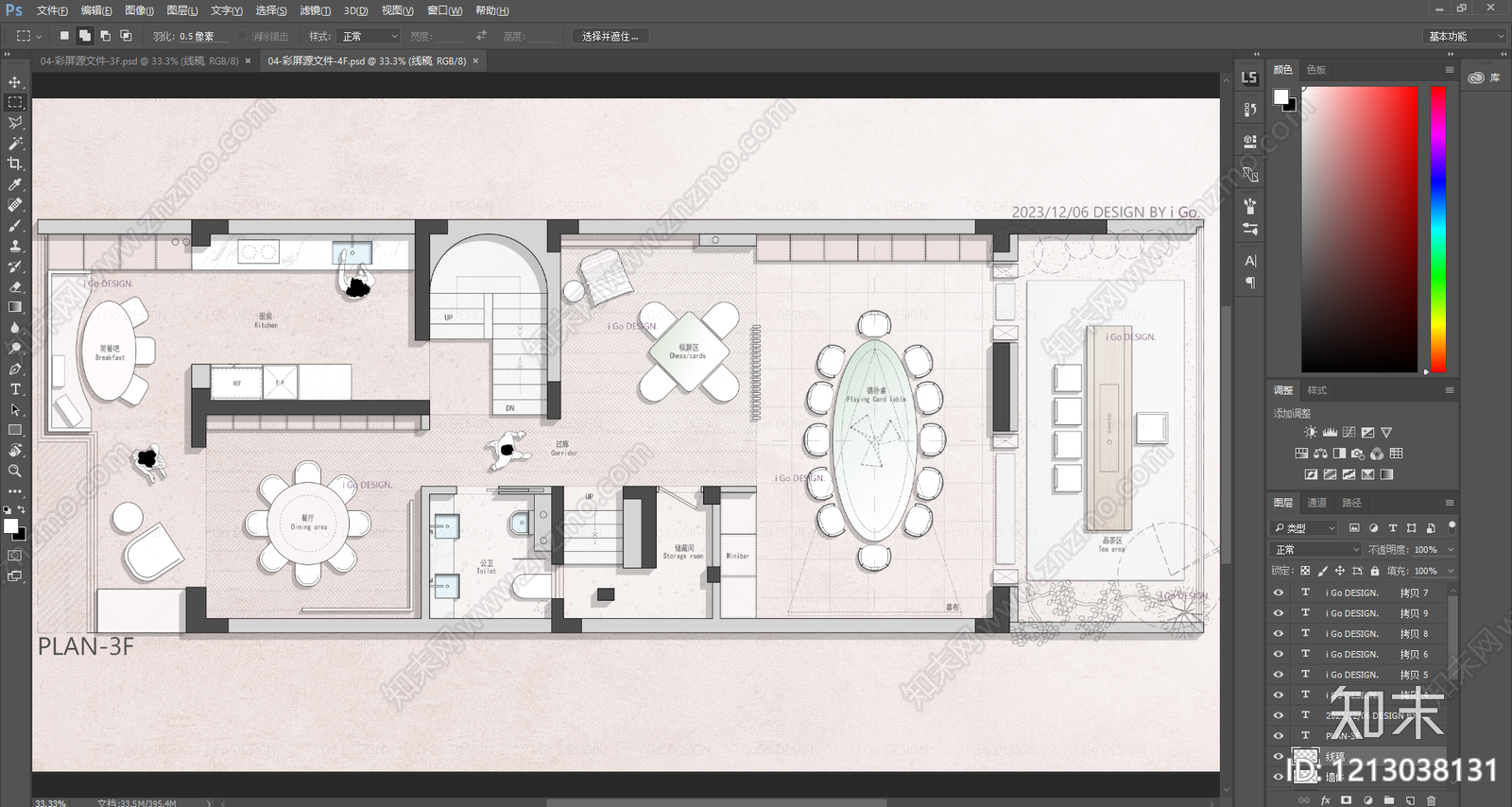Screen dimensions: 1512x807
Task: Select the Gradient tool
Action: [15, 307]
